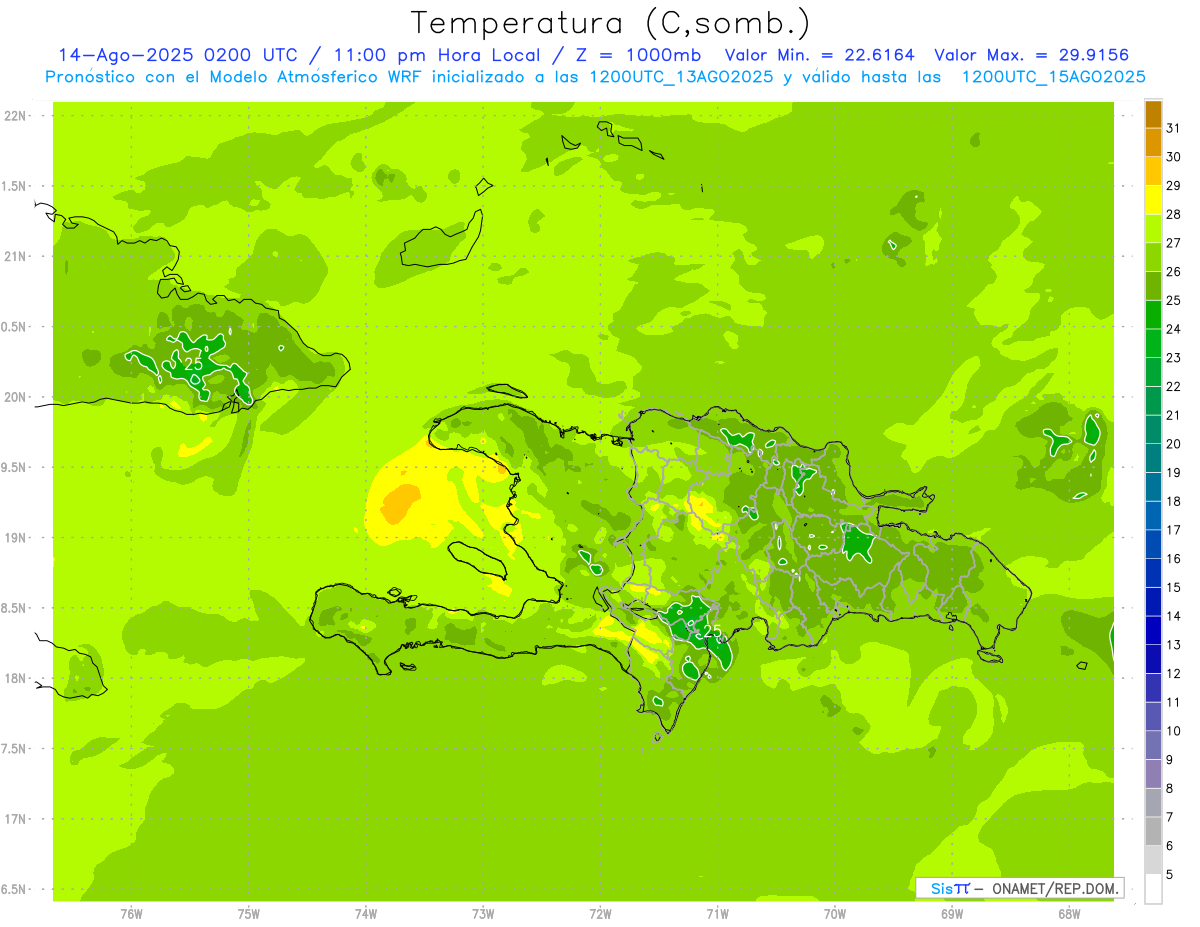Click the color bar value '30'
Image resolution: width=1200 pixels, height=927 pixels.
[1174, 157]
